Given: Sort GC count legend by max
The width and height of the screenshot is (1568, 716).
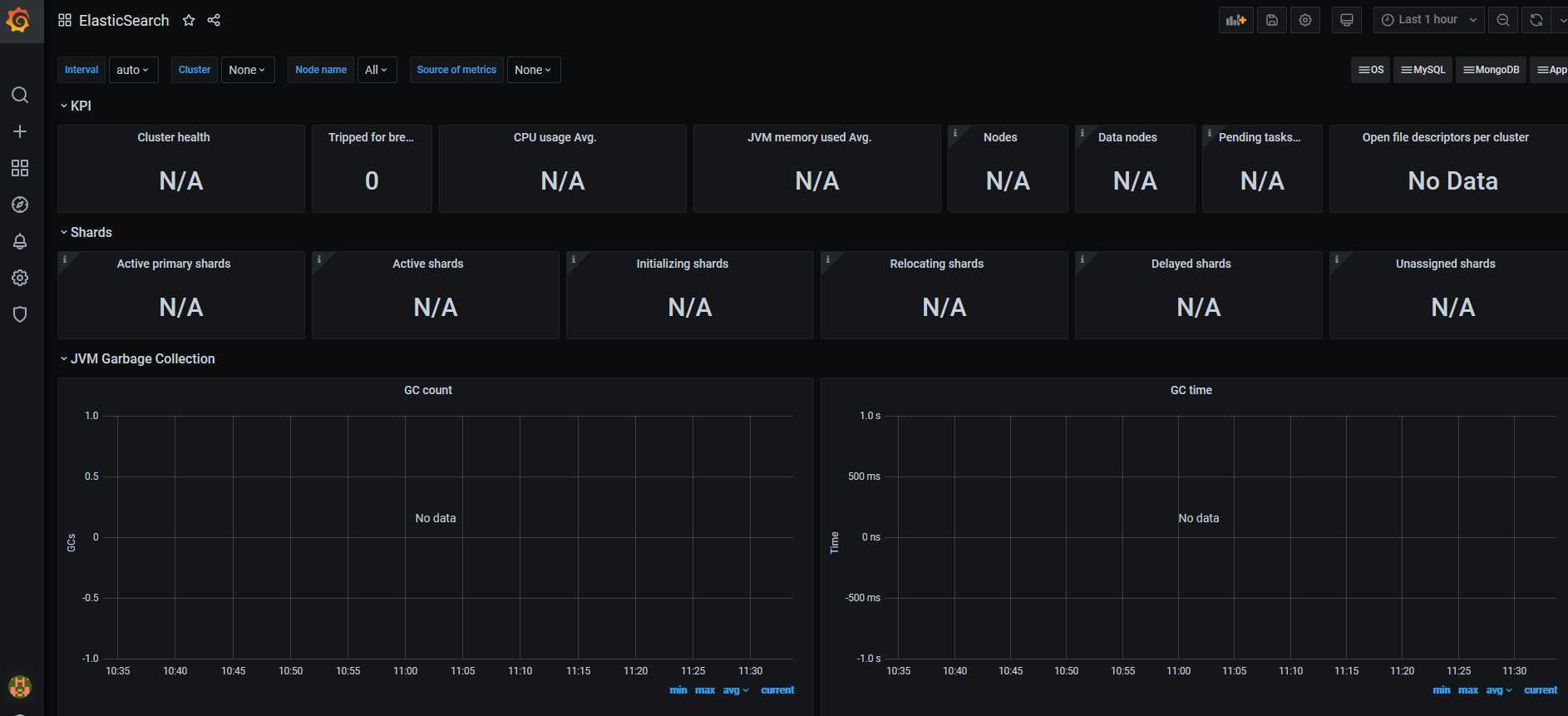Looking at the screenshot, I should click(704, 690).
